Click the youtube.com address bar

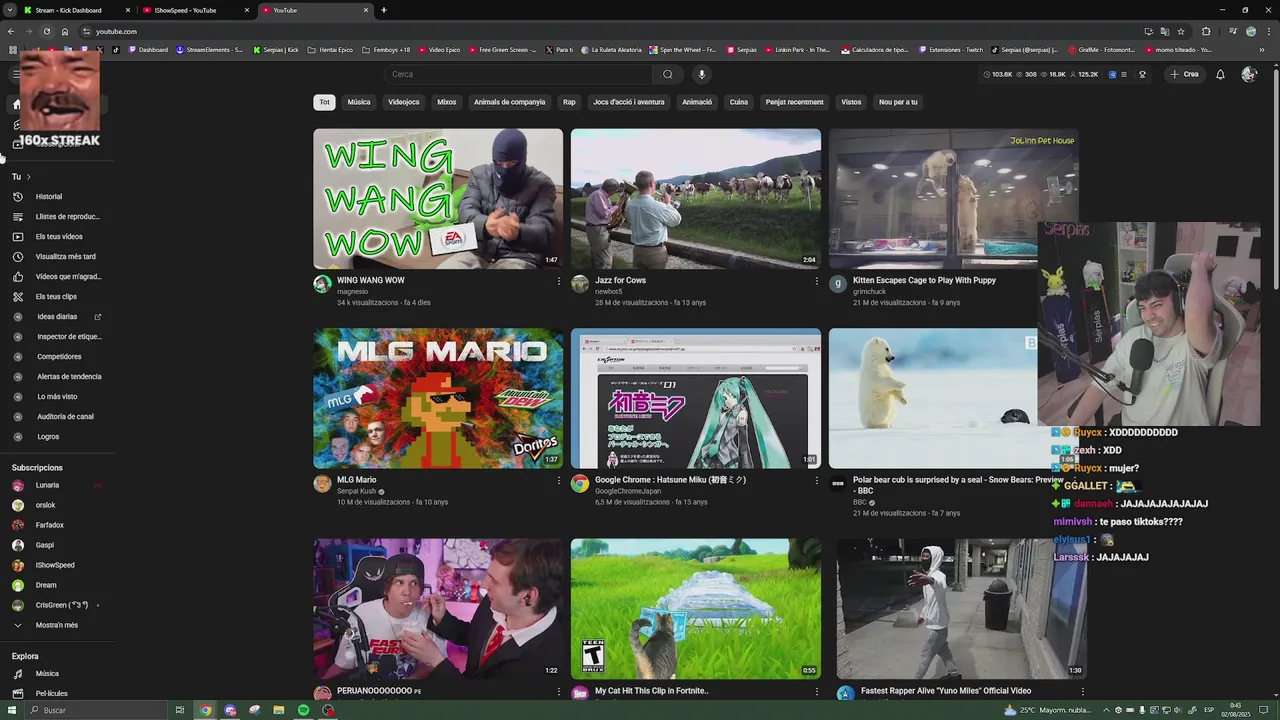(x=600, y=31)
